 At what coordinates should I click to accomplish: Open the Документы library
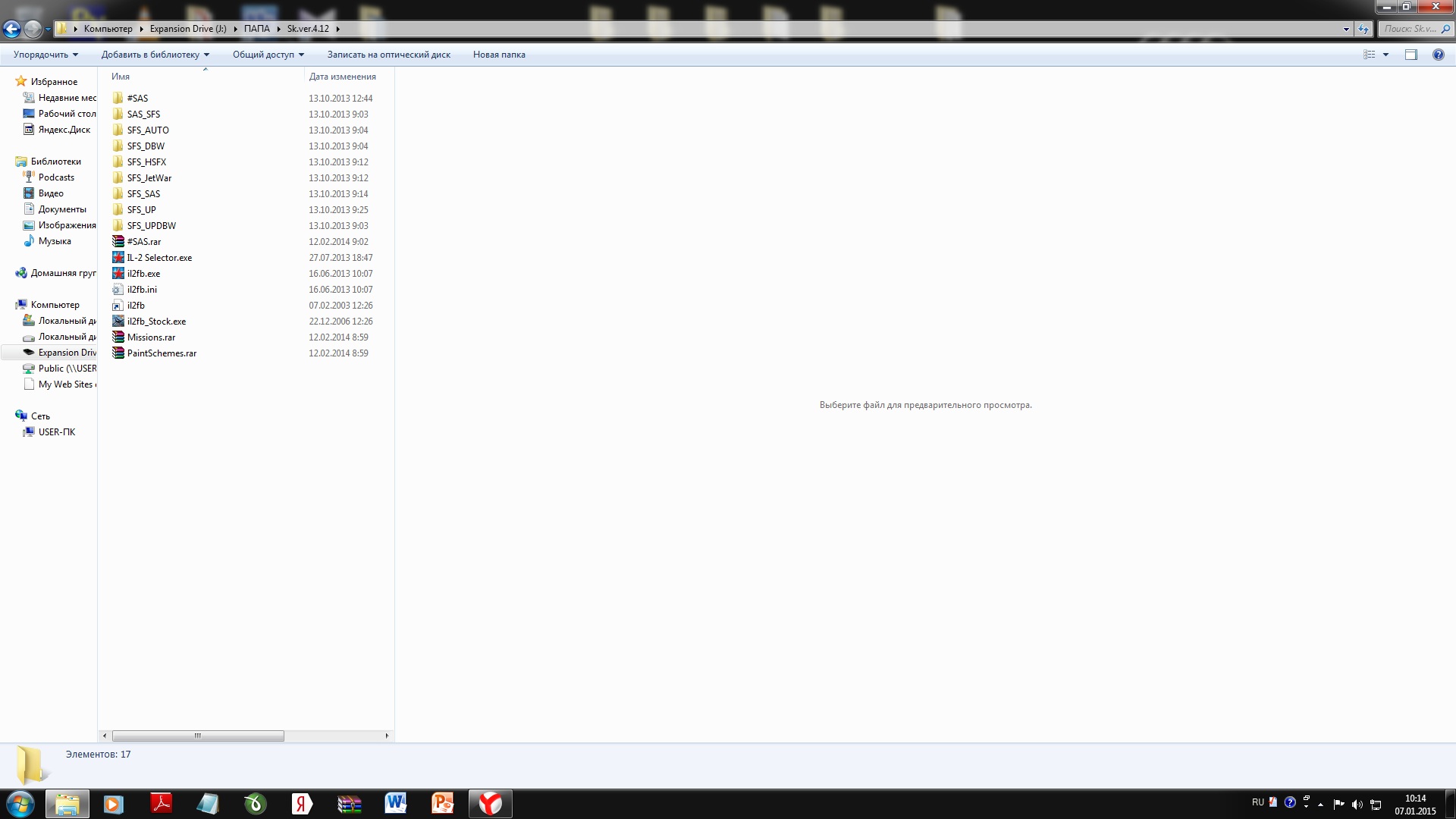click(62, 209)
